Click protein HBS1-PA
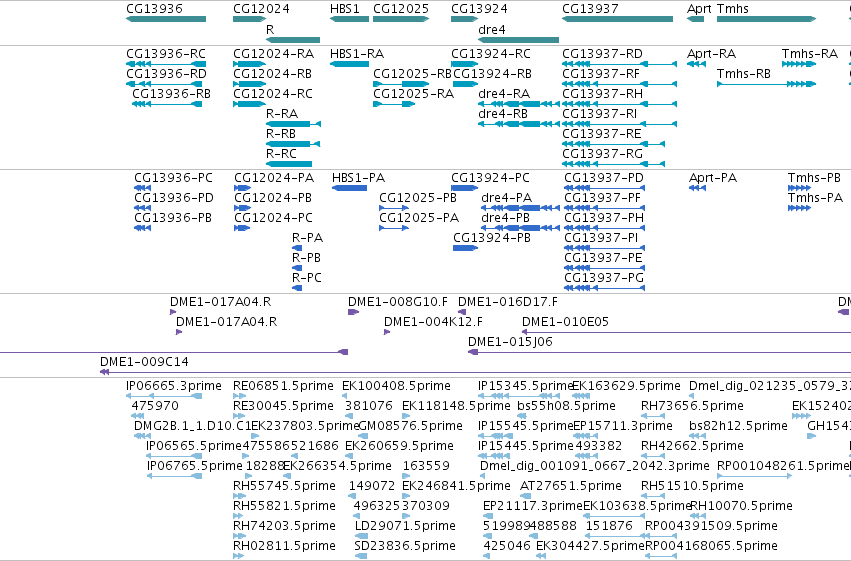This screenshot has width=851, height=561. click(x=350, y=188)
